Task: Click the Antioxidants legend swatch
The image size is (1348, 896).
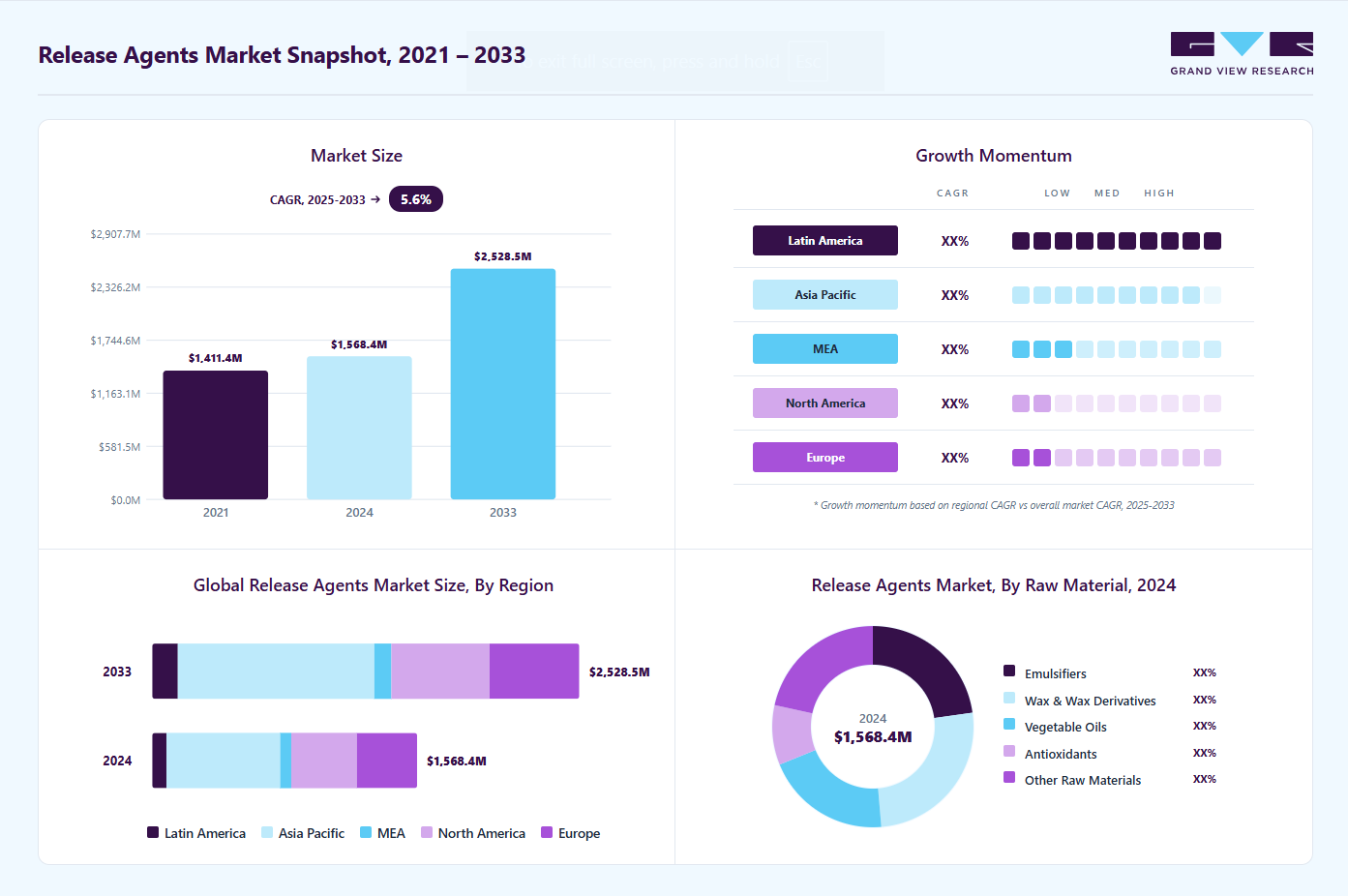Action: coord(1009,751)
